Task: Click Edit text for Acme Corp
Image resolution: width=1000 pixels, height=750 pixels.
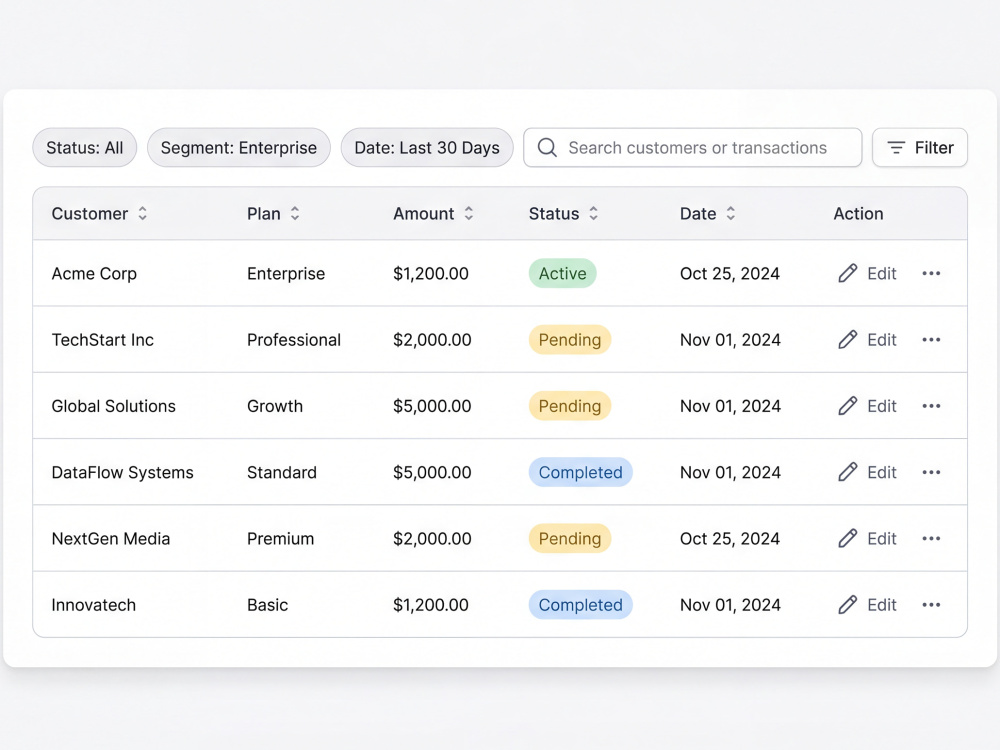Action: [x=881, y=273]
